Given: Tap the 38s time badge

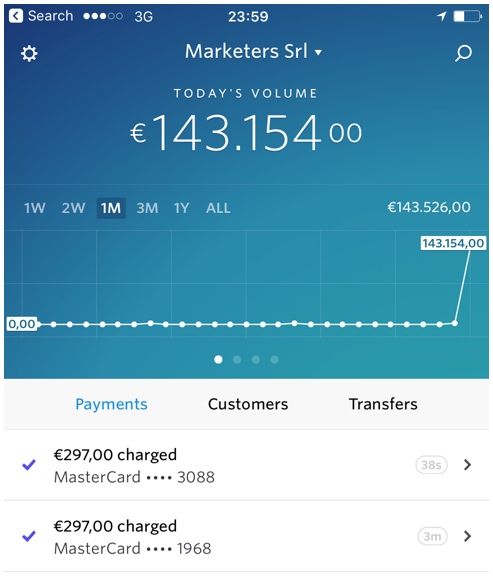Looking at the screenshot, I should click(431, 465).
